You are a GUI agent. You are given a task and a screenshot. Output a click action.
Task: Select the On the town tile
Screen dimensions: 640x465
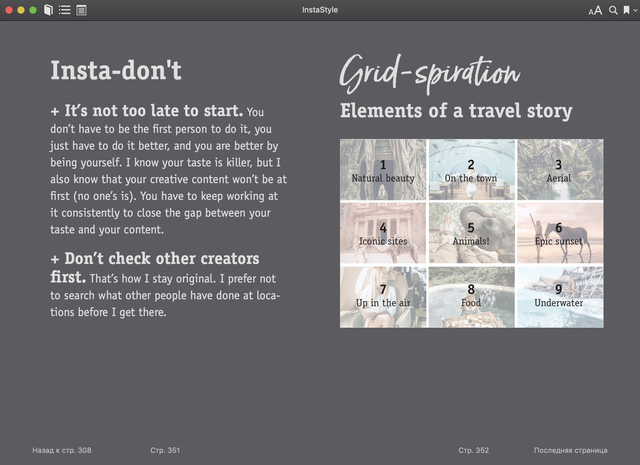471,170
